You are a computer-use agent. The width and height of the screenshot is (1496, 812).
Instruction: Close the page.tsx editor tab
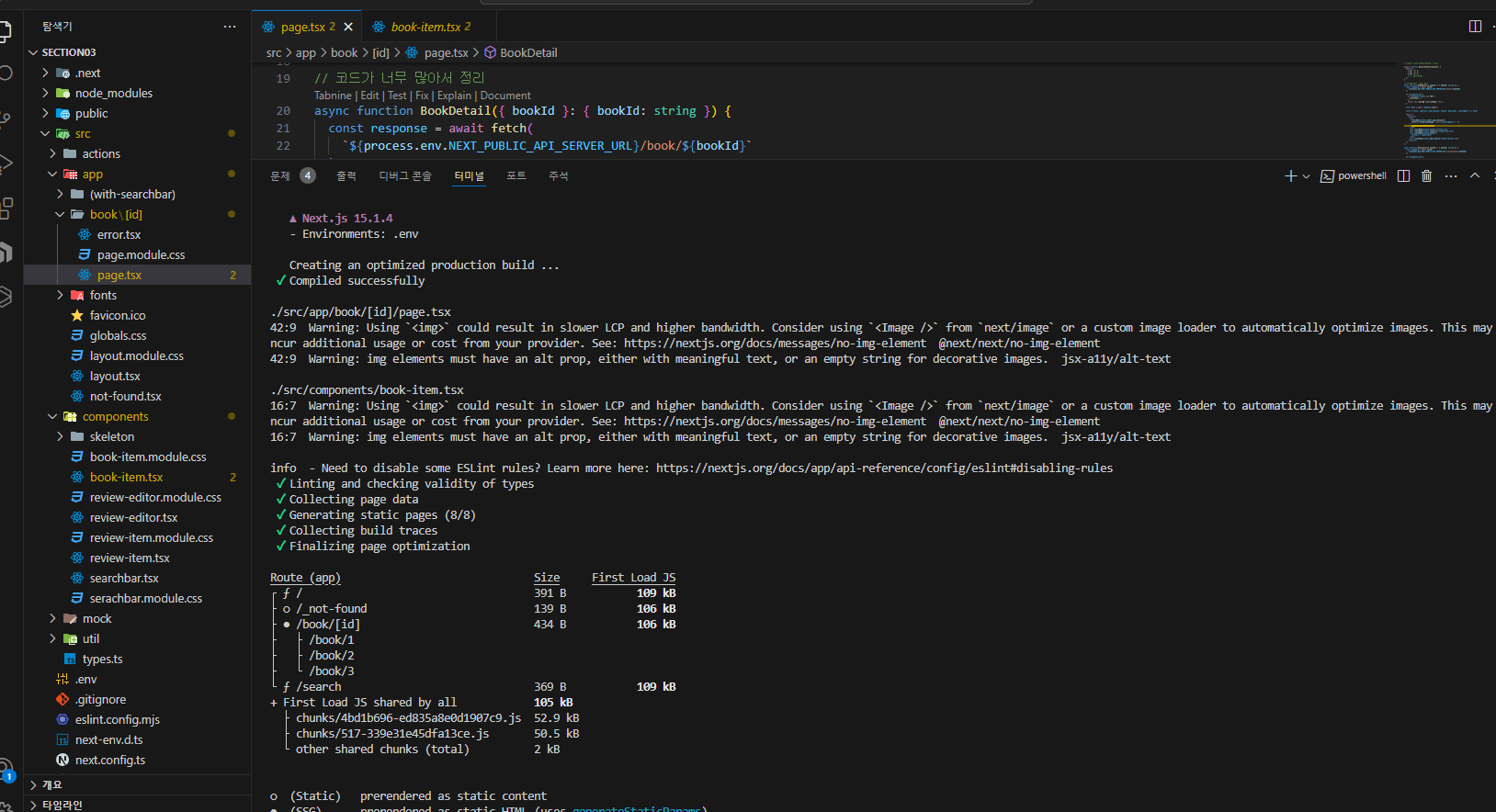pos(348,27)
